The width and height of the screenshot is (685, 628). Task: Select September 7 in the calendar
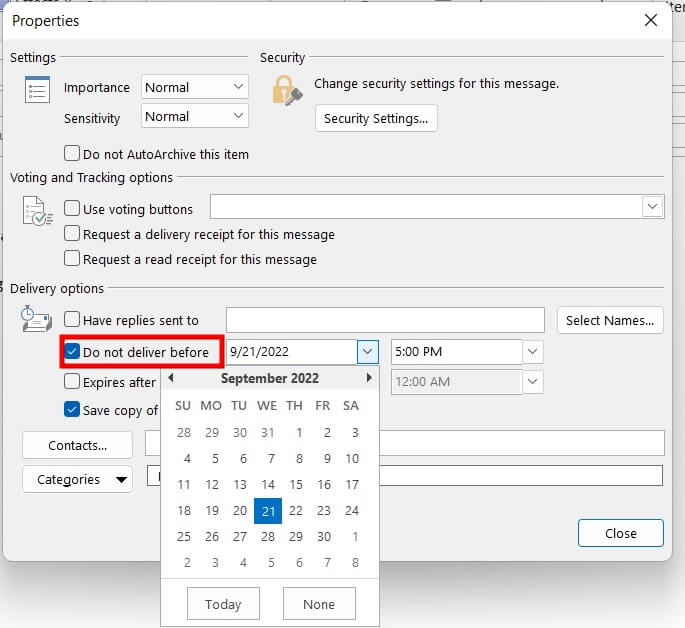(x=271, y=459)
